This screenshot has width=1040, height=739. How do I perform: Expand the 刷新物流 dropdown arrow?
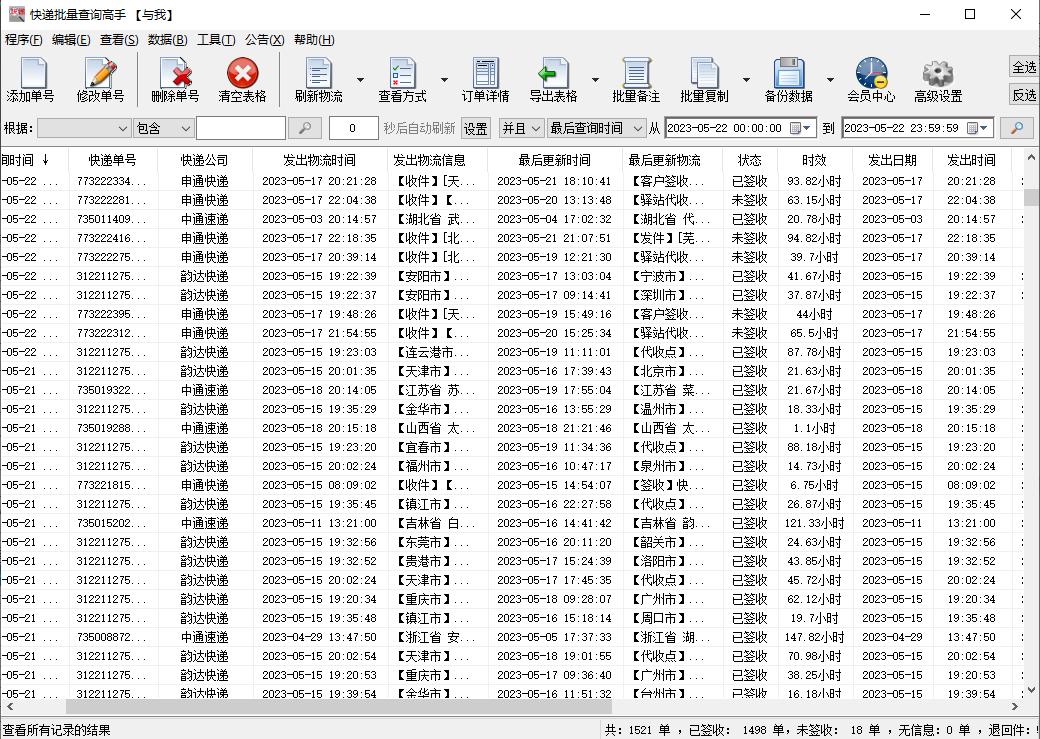[x=360, y=80]
